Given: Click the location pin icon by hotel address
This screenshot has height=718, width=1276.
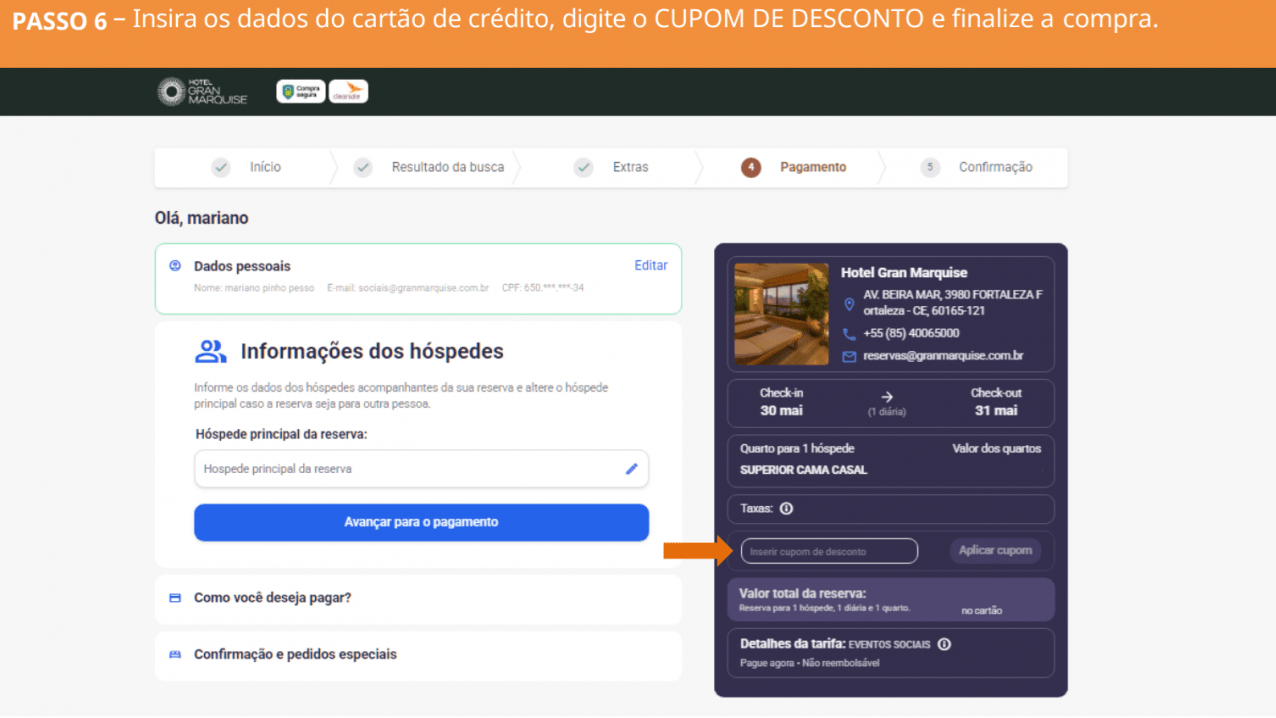Looking at the screenshot, I should pyautogui.click(x=849, y=304).
